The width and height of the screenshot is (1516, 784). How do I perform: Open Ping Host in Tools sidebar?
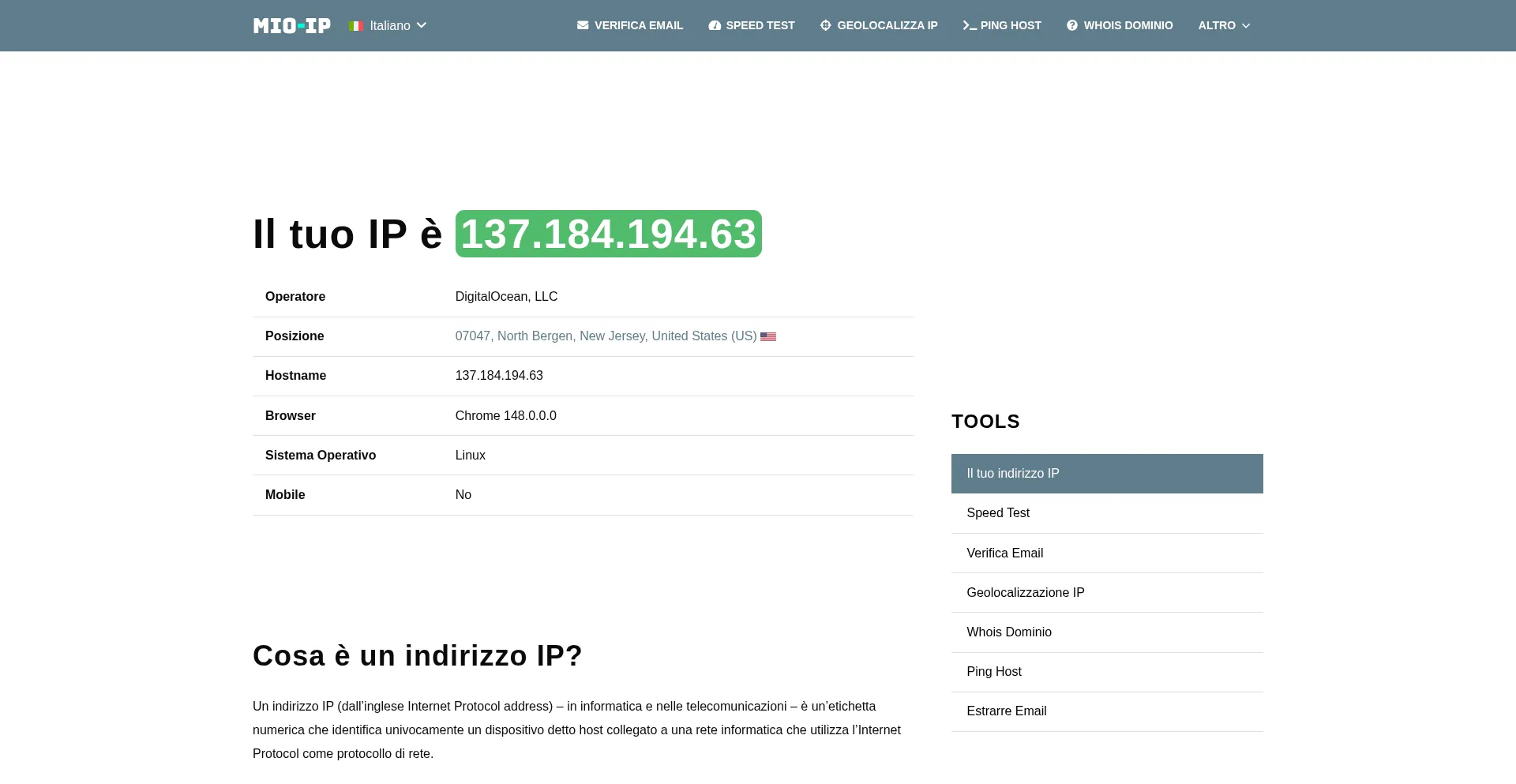pos(1107,672)
